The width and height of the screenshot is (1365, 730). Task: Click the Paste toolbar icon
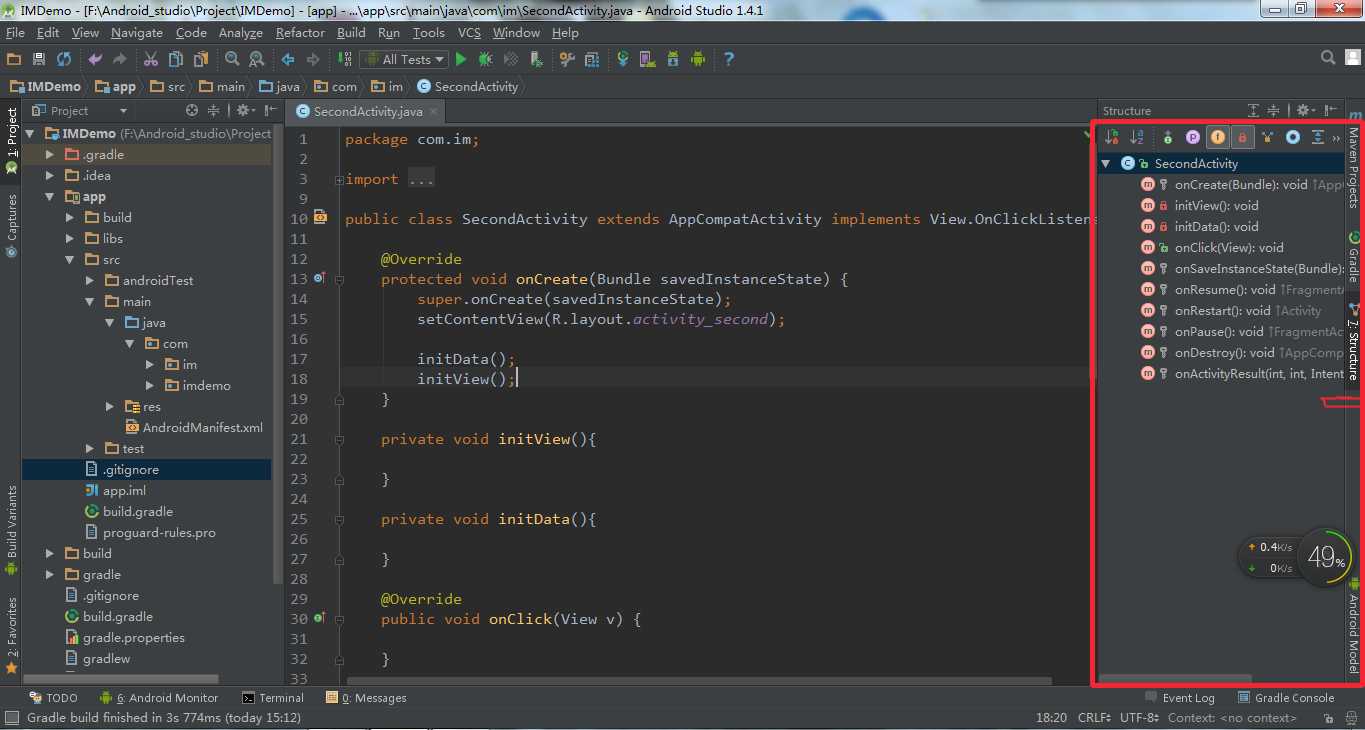point(200,59)
